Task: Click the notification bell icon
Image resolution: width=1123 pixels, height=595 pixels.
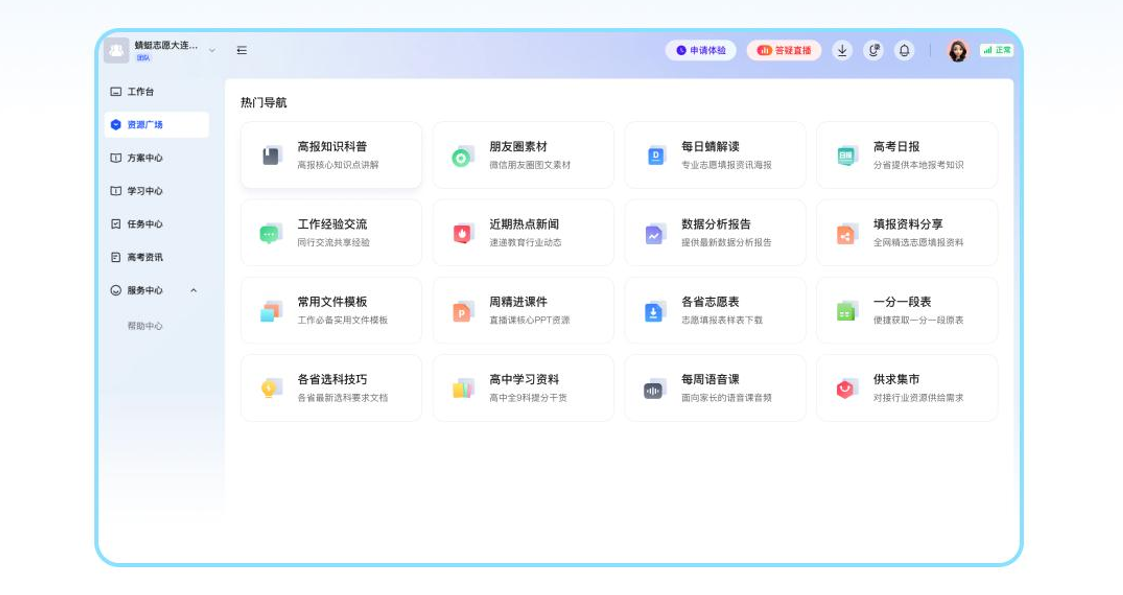Action: (904, 48)
